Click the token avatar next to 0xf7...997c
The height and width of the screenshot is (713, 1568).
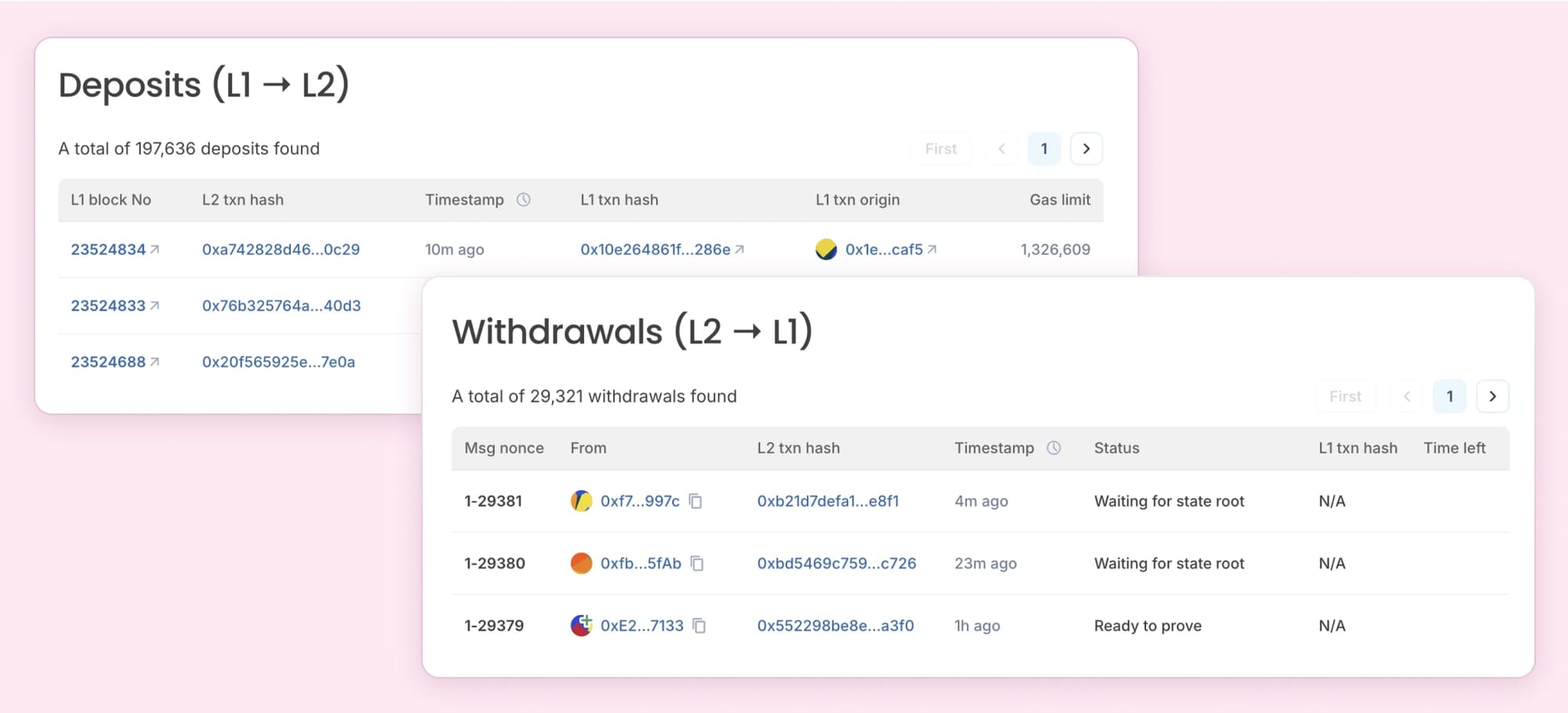(581, 500)
